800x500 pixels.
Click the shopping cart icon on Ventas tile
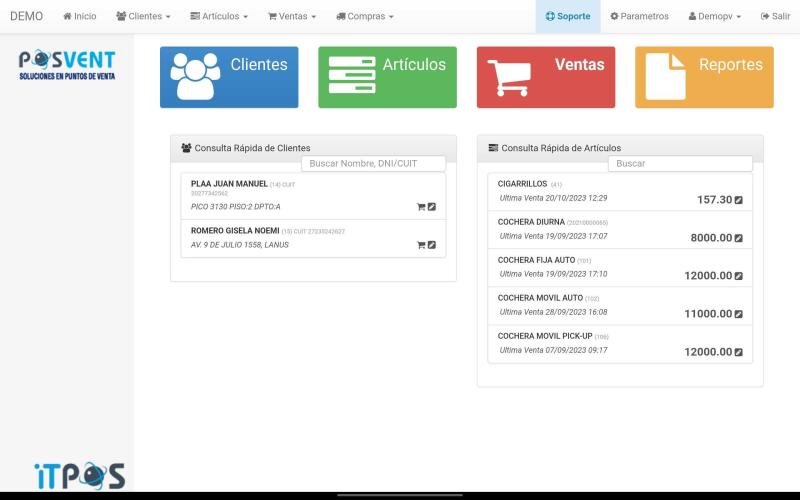click(509, 78)
